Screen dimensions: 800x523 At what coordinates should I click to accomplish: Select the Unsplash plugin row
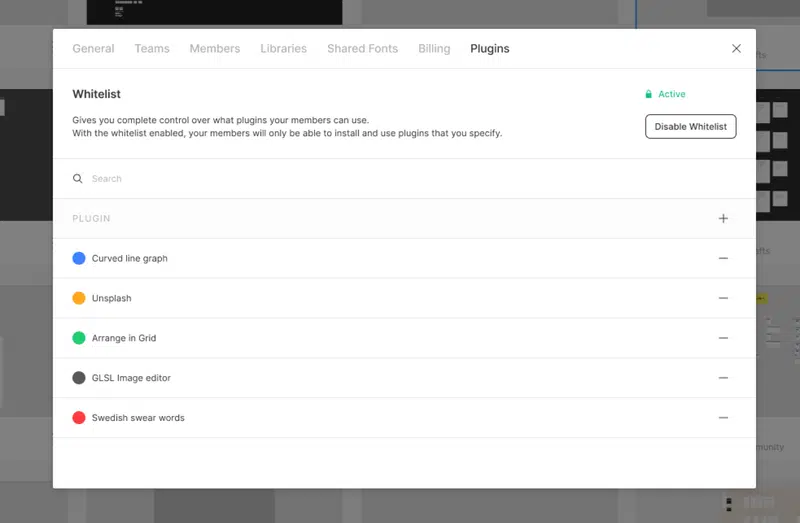pyautogui.click(x=404, y=298)
